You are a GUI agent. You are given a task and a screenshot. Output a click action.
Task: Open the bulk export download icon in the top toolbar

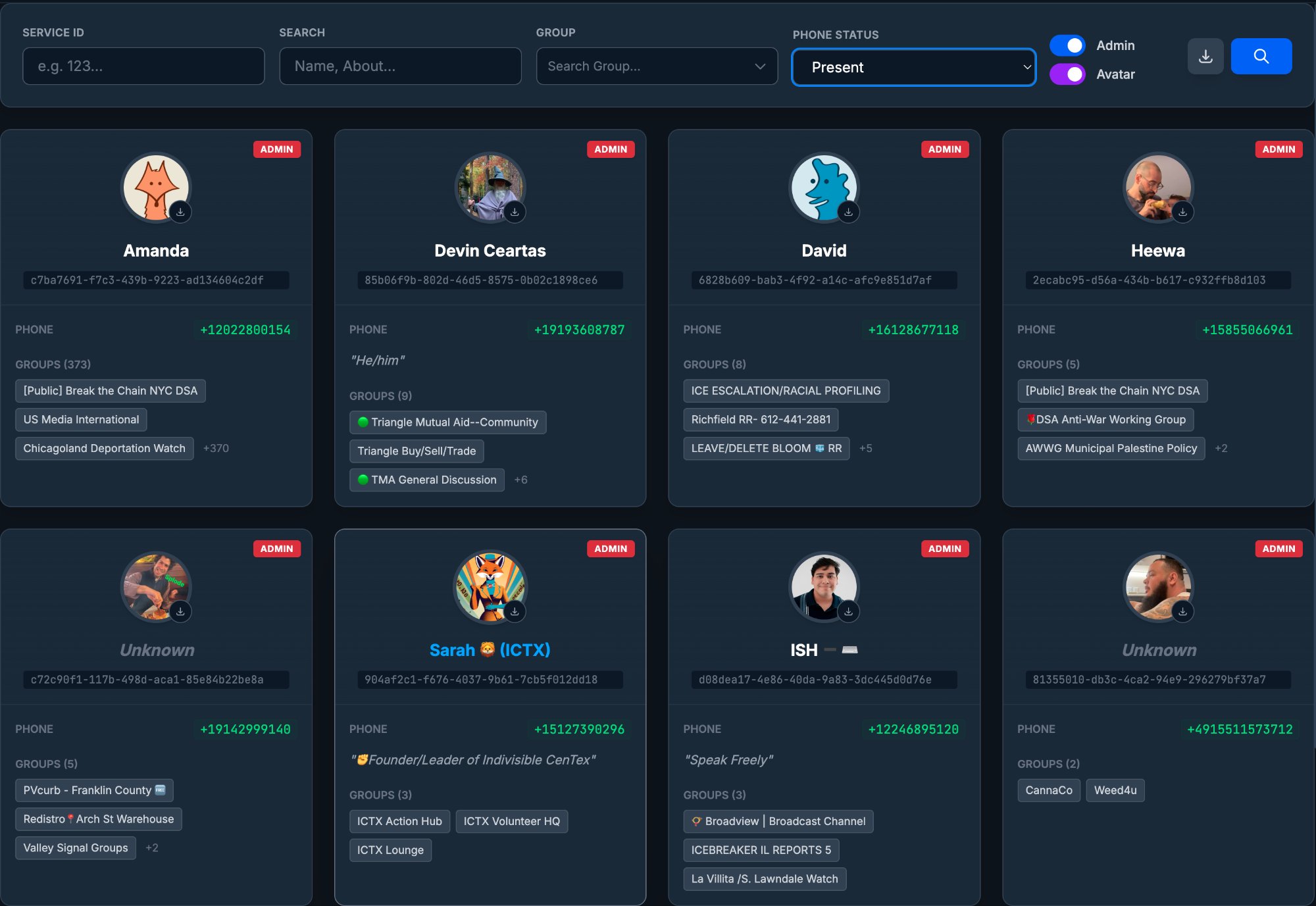tap(1205, 56)
